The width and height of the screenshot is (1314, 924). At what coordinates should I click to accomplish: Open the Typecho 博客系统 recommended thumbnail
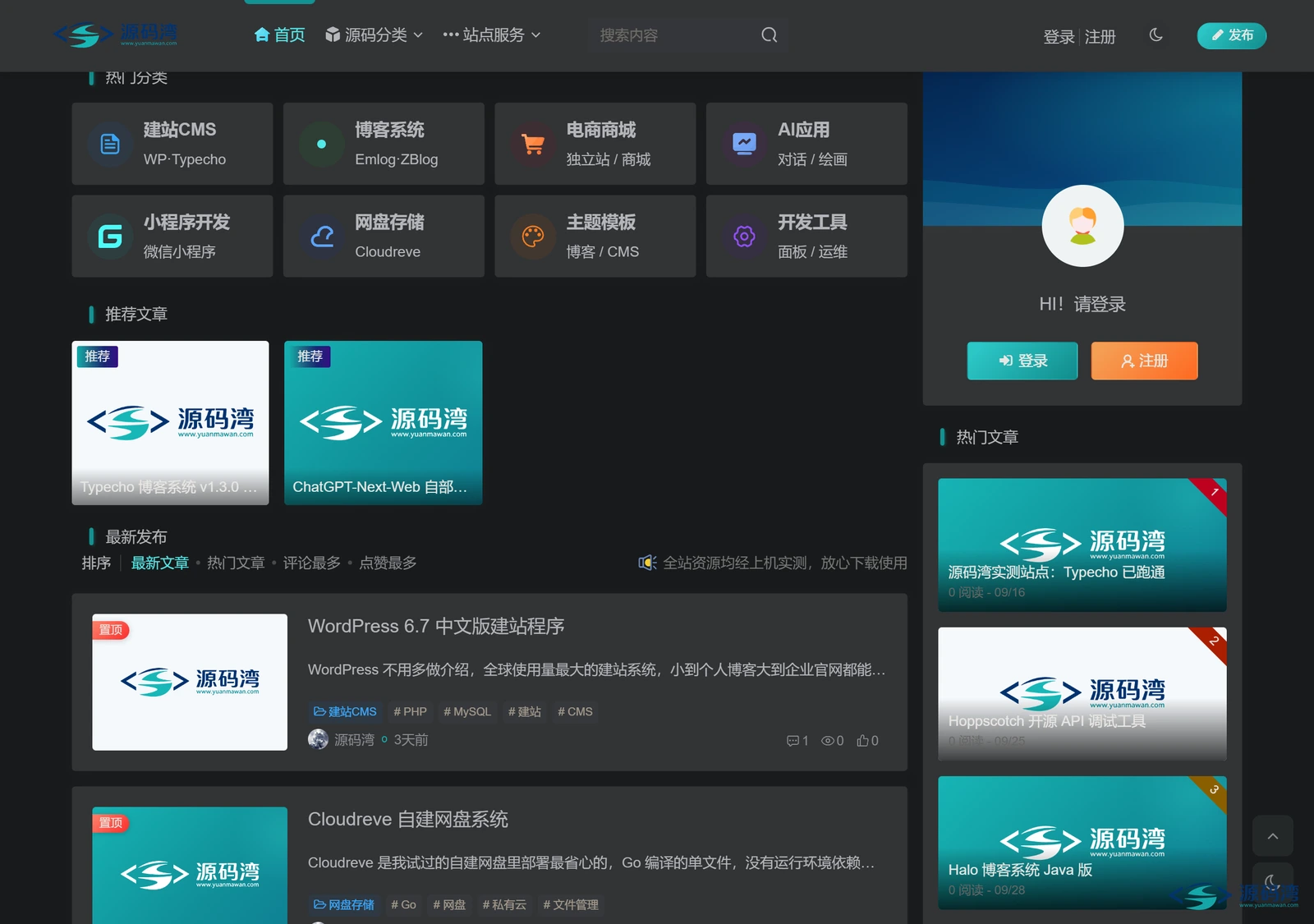point(170,422)
